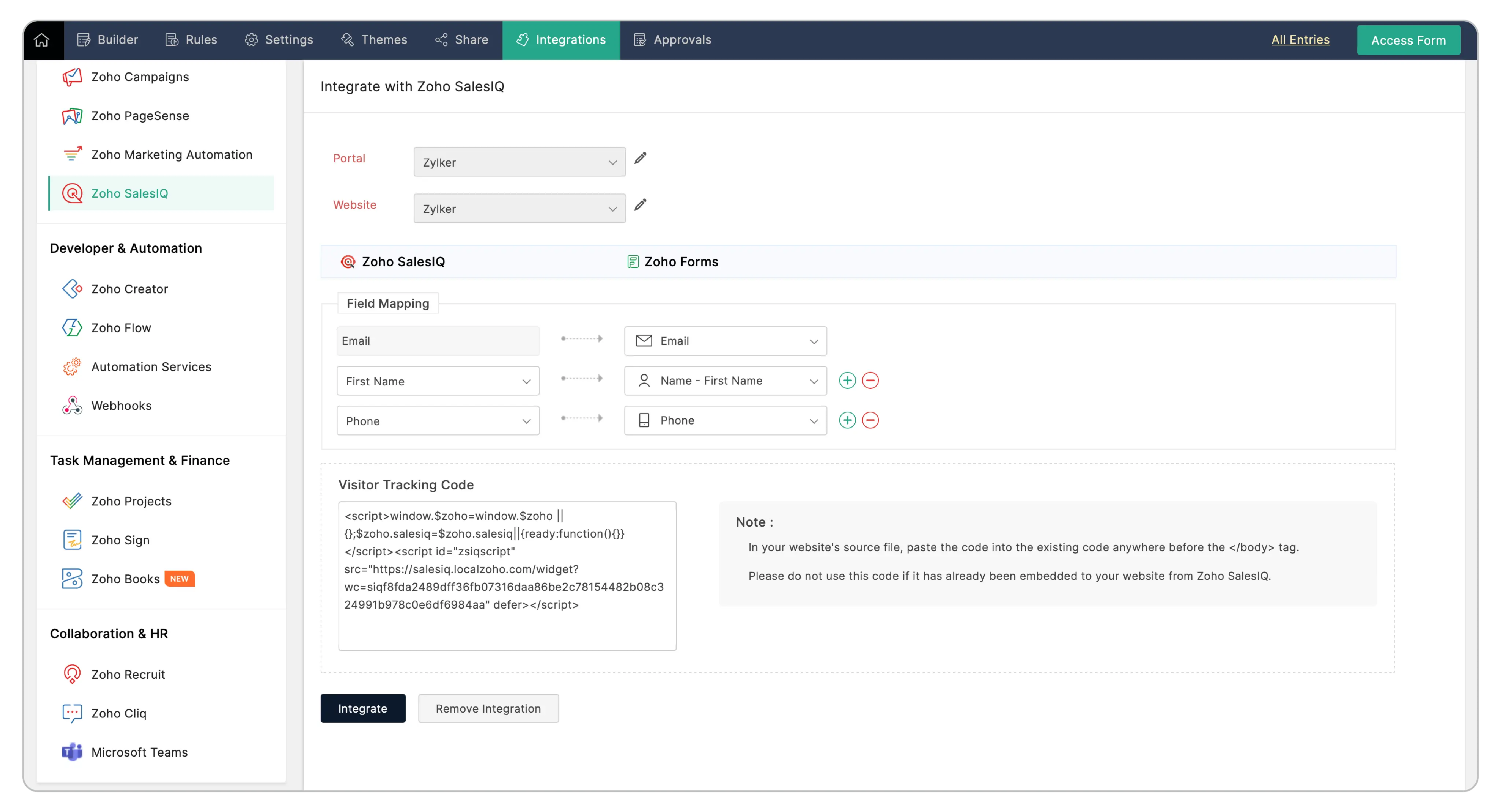Click the Integrate button

(362, 708)
